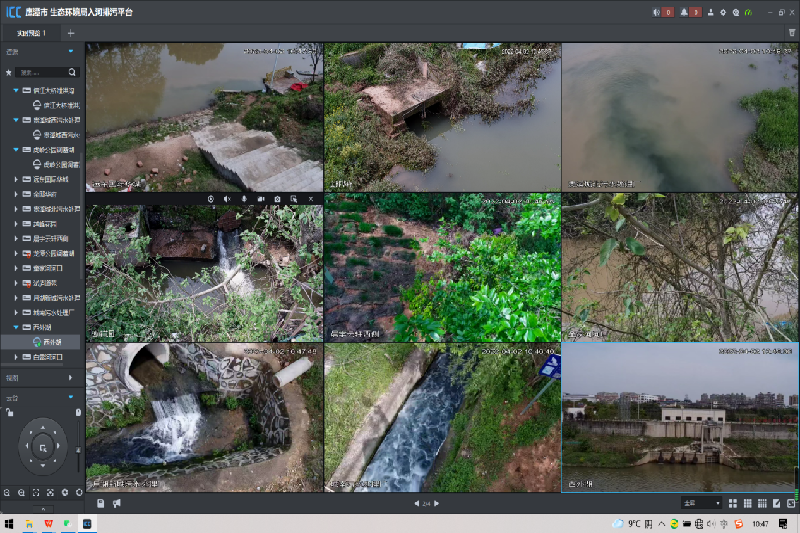800x533 pixels.
Task: Click the zoom out magnifier in PTZ panel
Action: [7, 492]
